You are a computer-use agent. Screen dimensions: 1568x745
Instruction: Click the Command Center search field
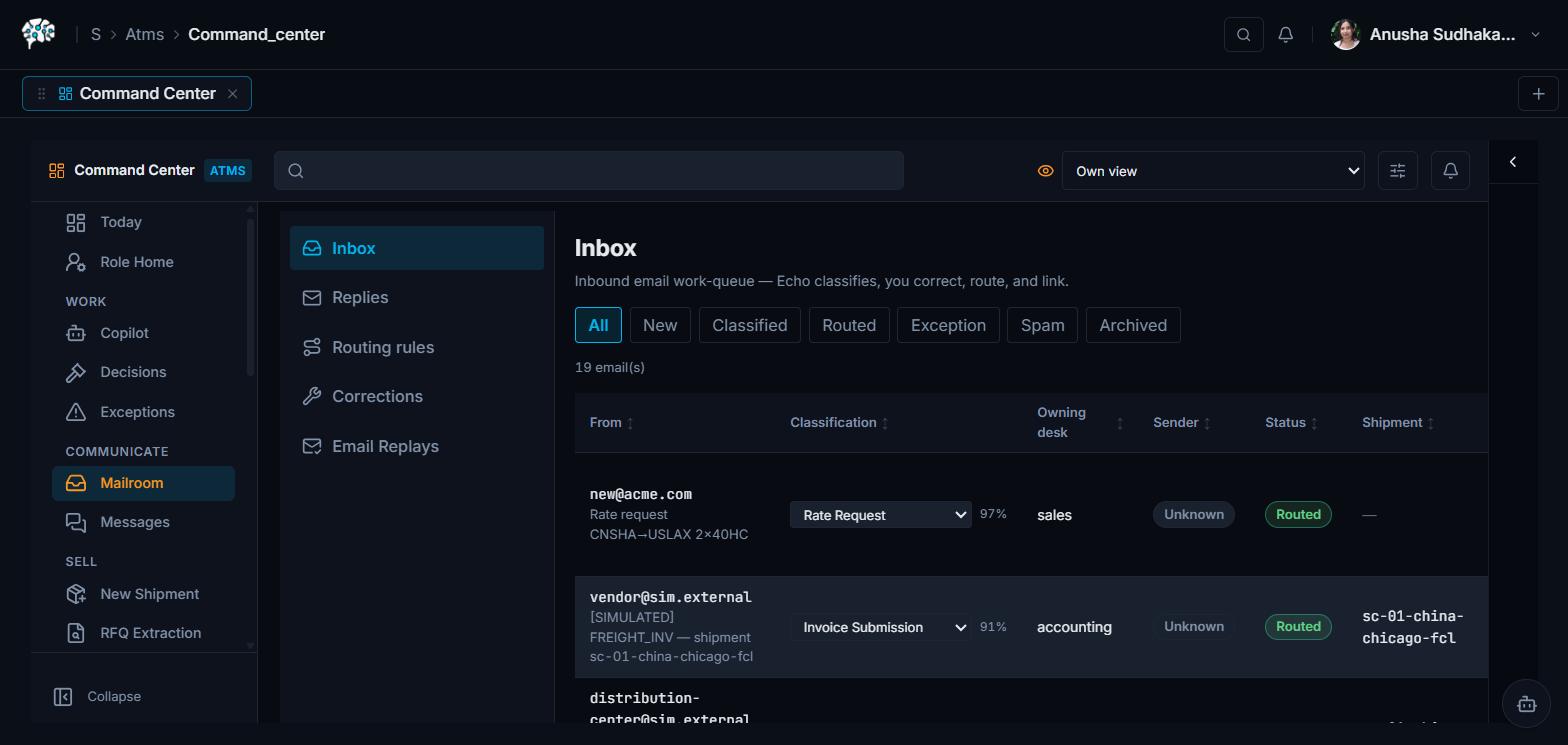pyautogui.click(x=589, y=170)
